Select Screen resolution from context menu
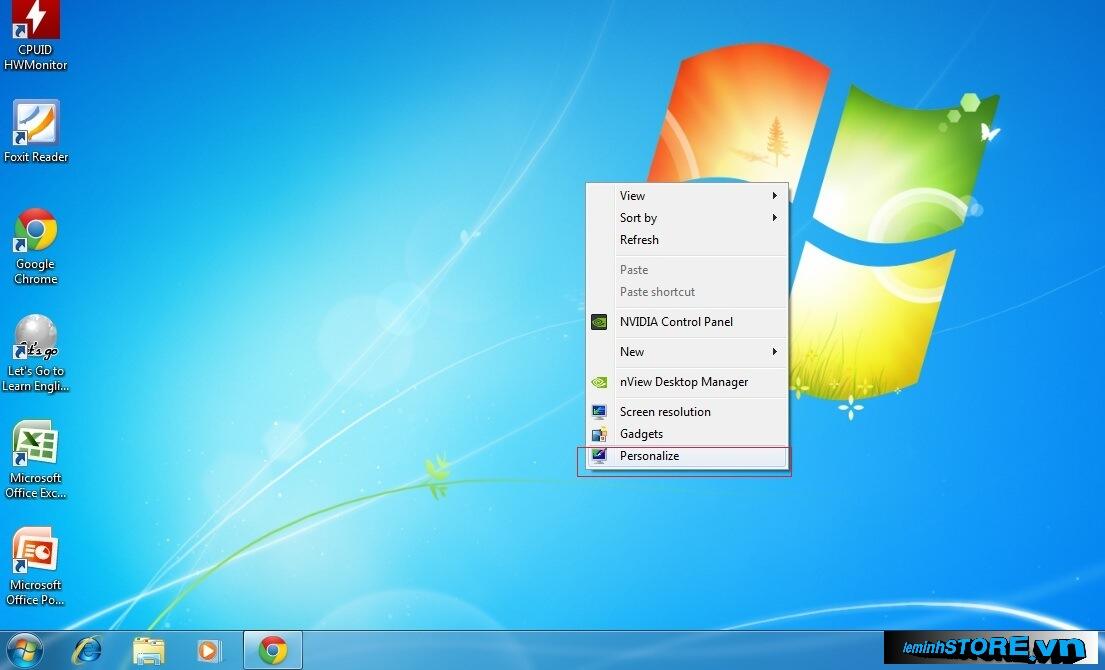This screenshot has width=1105, height=670. click(665, 412)
